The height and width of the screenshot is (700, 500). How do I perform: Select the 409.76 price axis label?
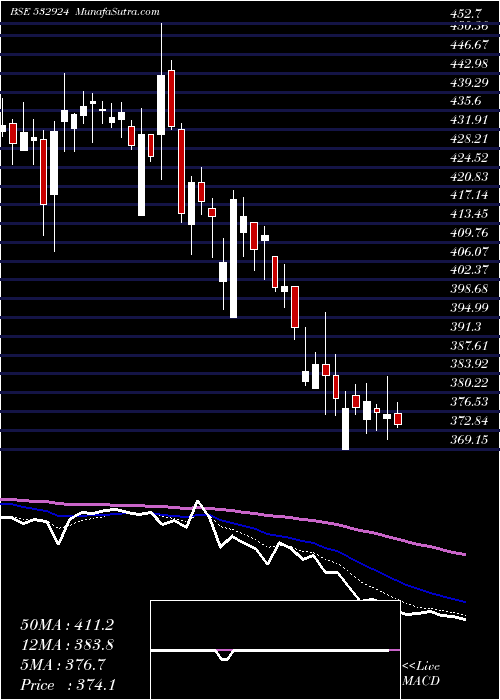468,233
